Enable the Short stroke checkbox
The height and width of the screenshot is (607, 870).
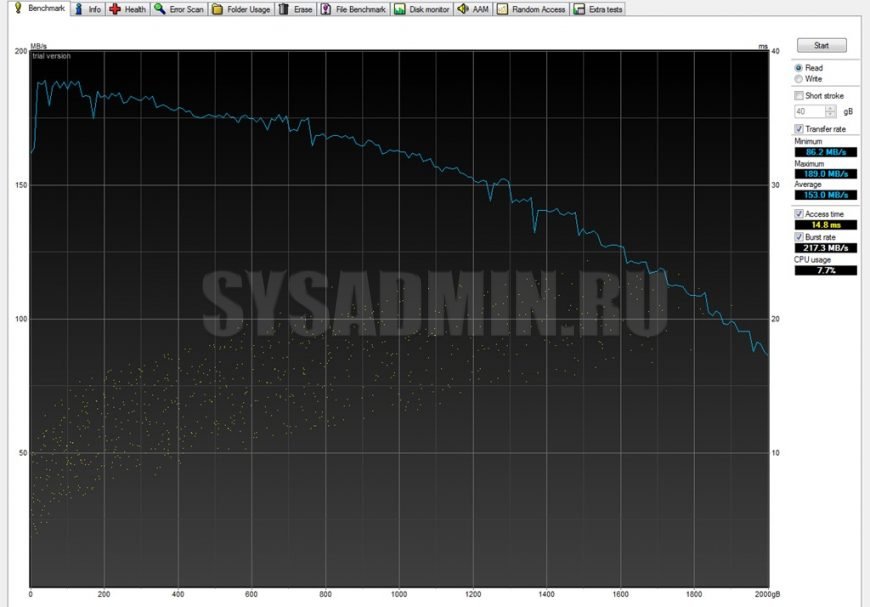coord(798,95)
